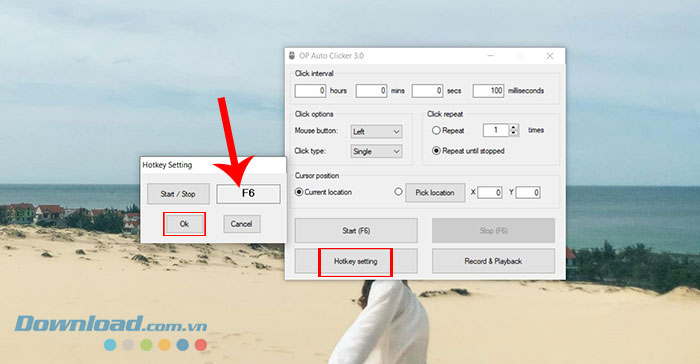
Task: Click the 'OP Auto Clicker 3.0' title text
Action: tap(331, 56)
